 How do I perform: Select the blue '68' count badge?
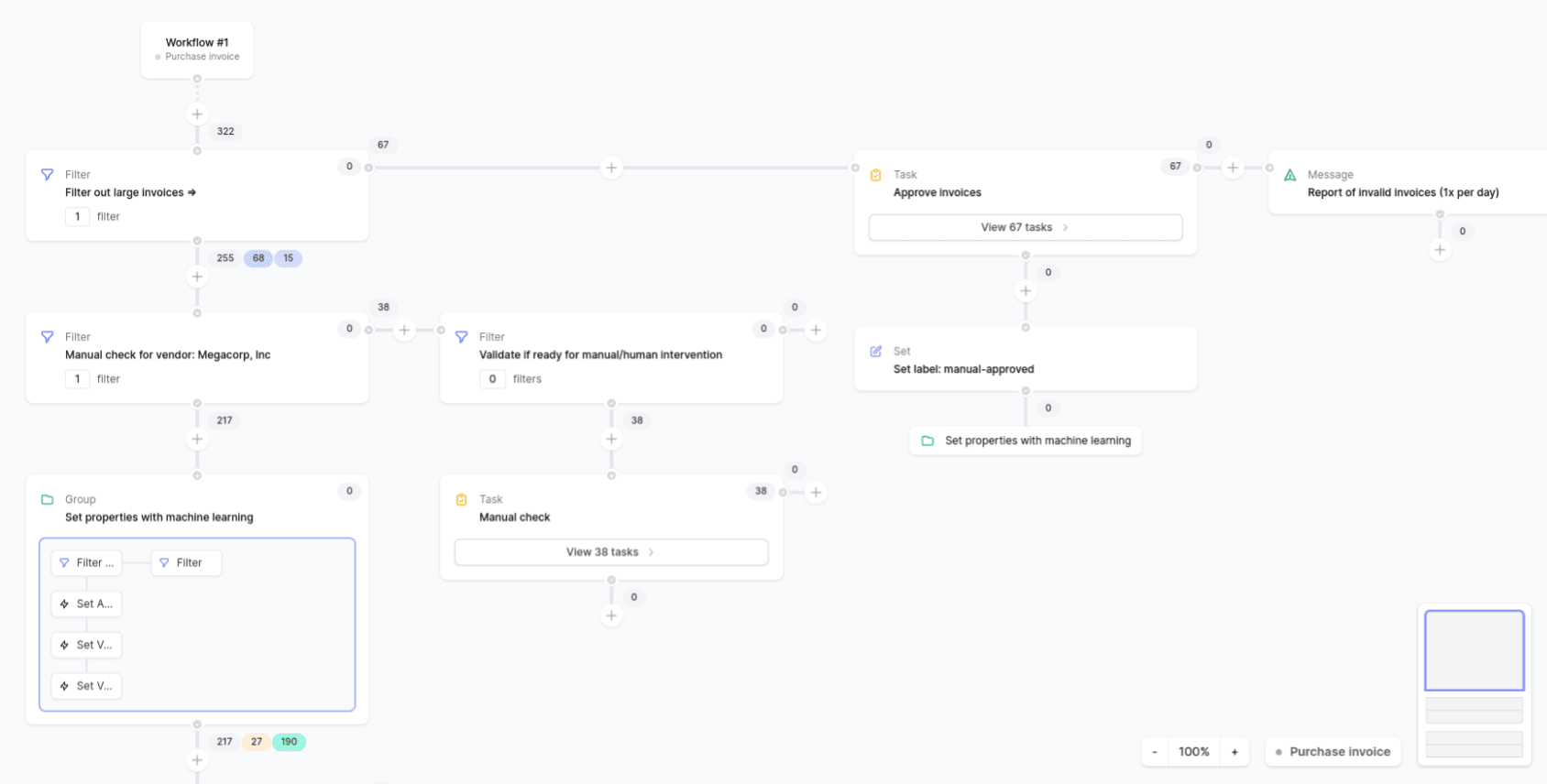(x=258, y=258)
